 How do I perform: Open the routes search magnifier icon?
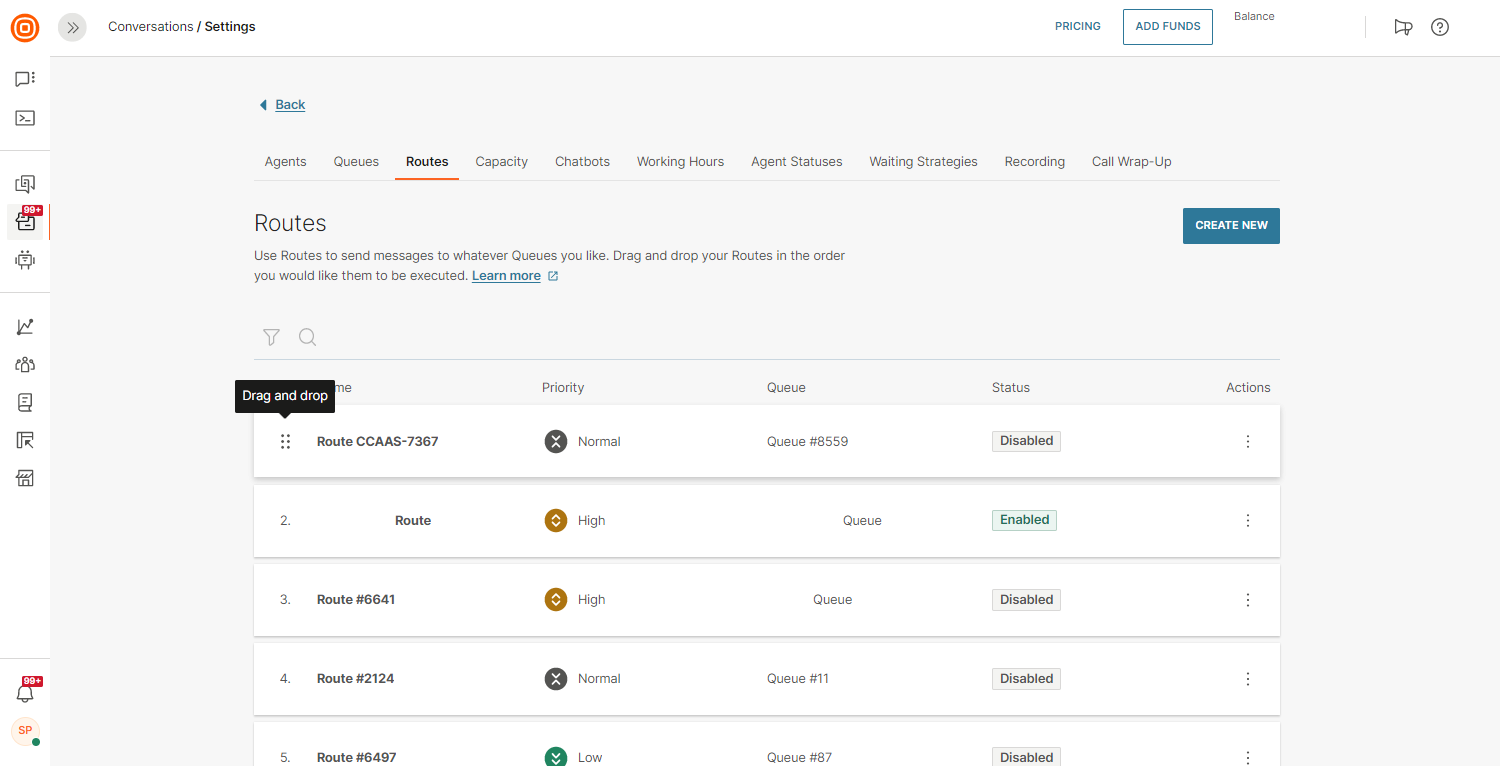click(308, 338)
